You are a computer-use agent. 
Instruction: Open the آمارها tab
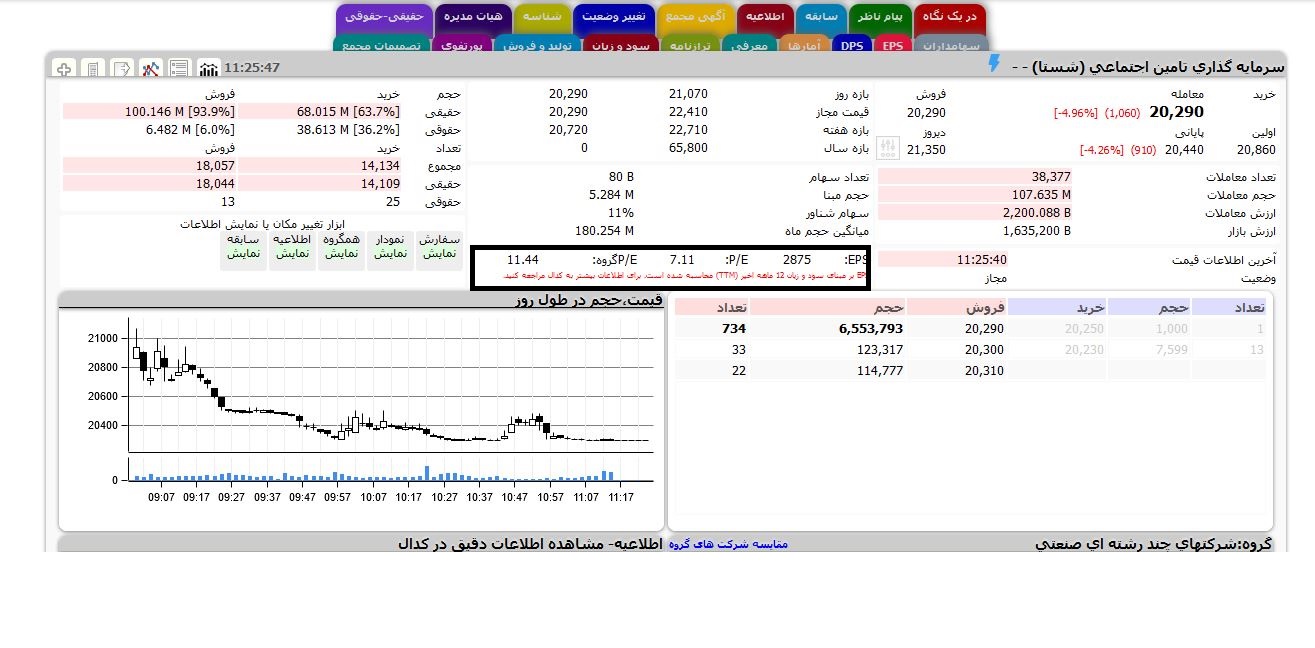tap(805, 45)
